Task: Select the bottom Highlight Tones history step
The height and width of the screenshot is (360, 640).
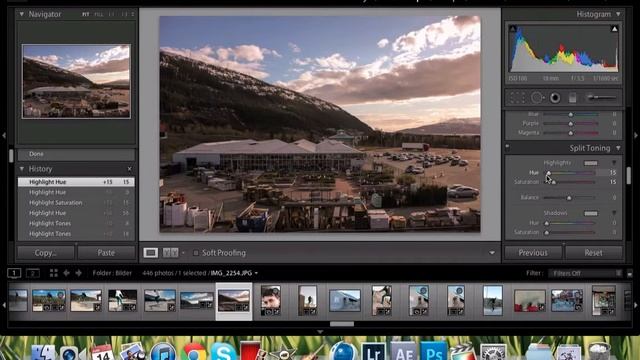Action: [76, 234]
